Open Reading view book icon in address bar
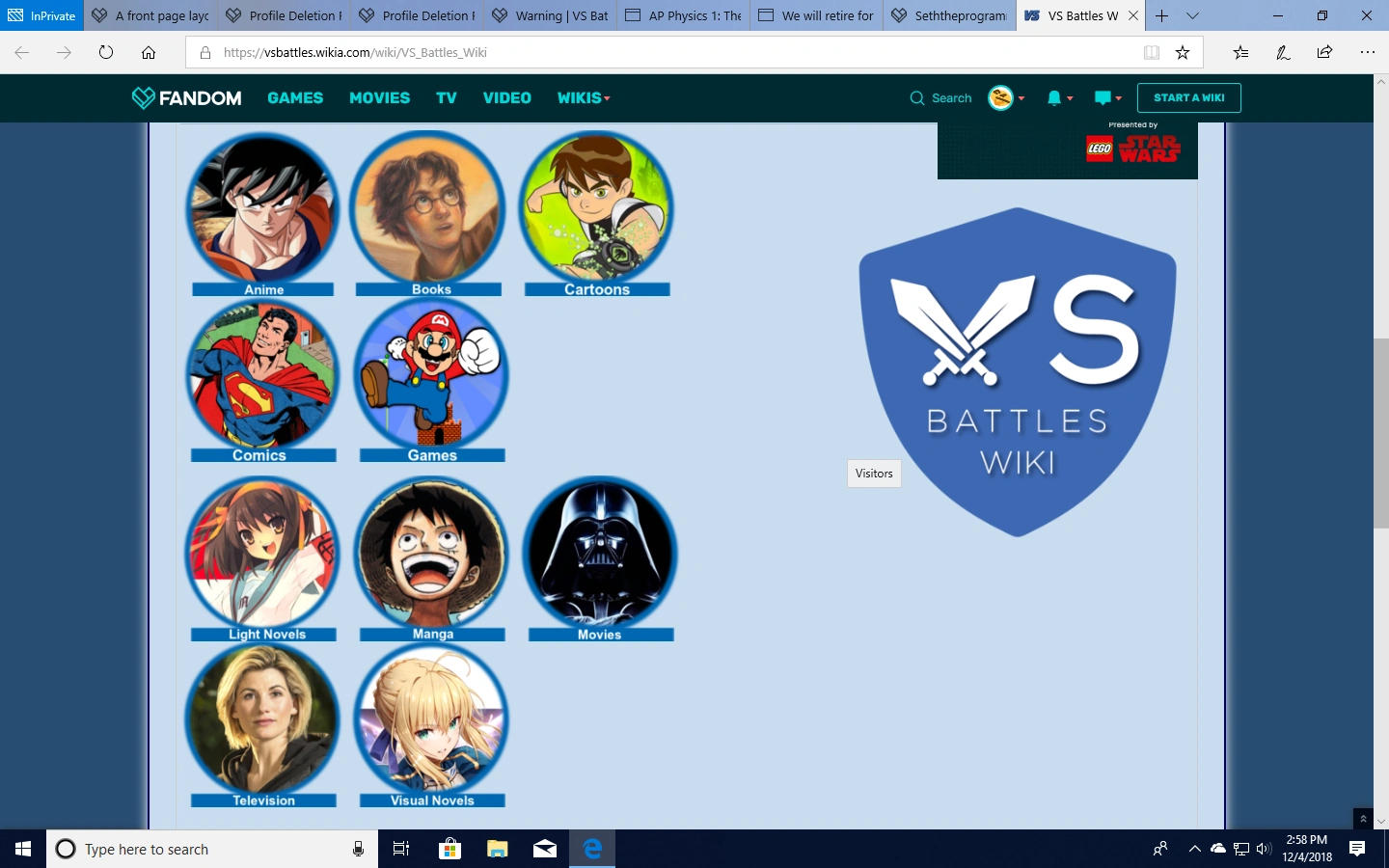 click(1152, 52)
